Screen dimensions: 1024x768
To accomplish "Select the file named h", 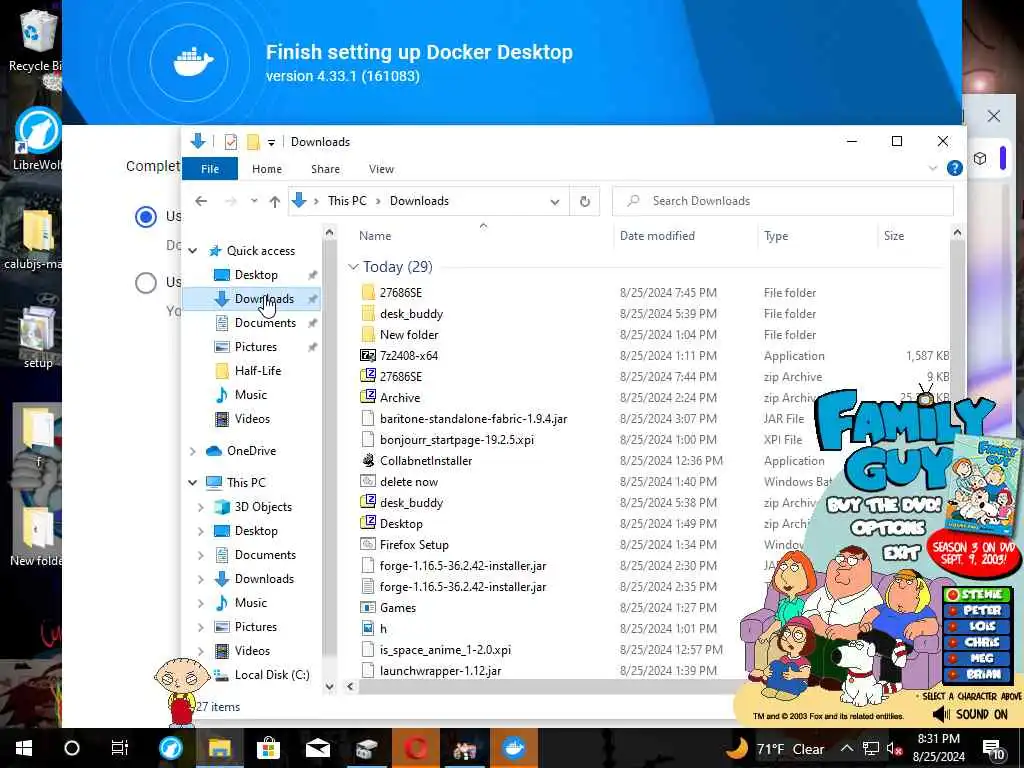I will click(x=383, y=628).
